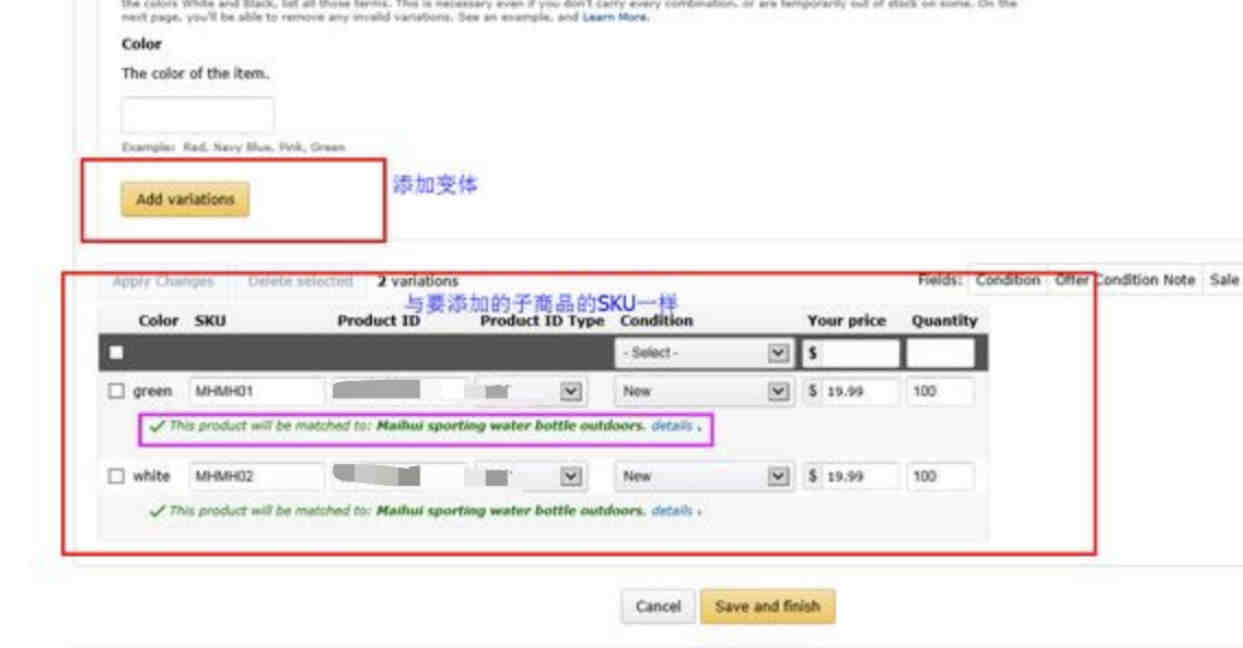The height and width of the screenshot is (648, 1243).
Task: Check the green variation checkbox
Action: pyautogui.click(x=116, y=391)
